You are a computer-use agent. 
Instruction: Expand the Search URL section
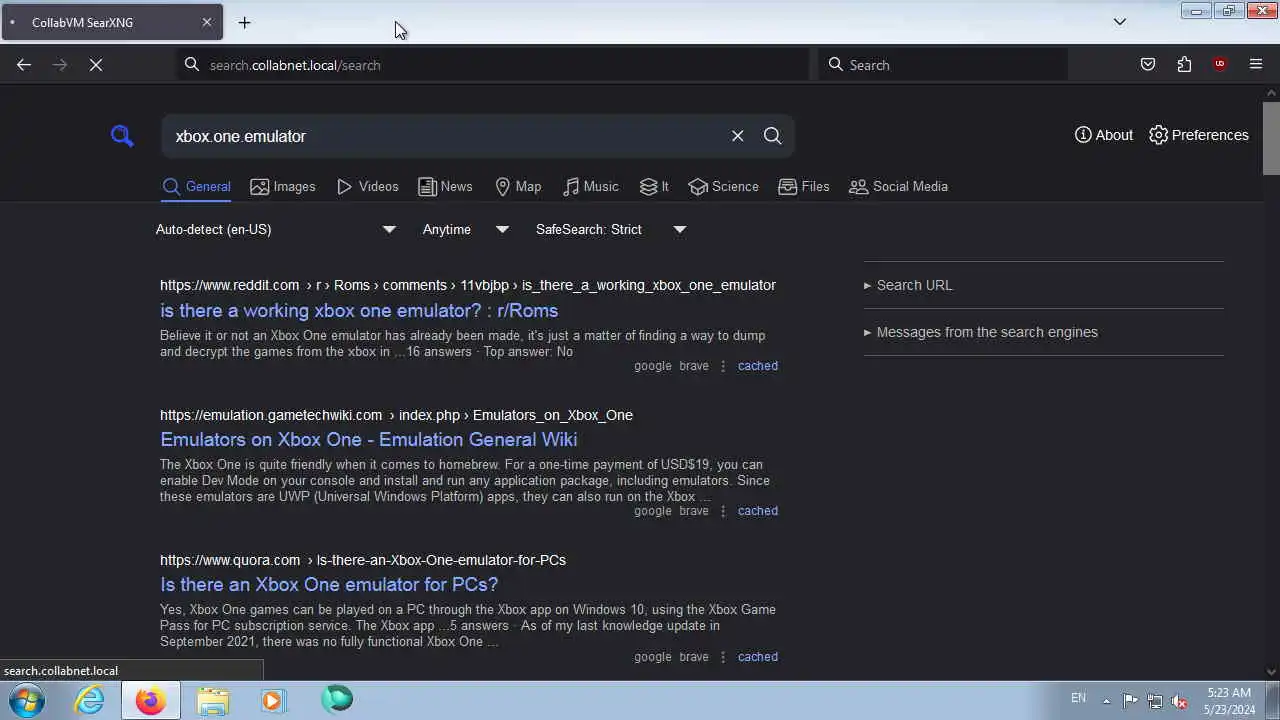coord(908,285)
